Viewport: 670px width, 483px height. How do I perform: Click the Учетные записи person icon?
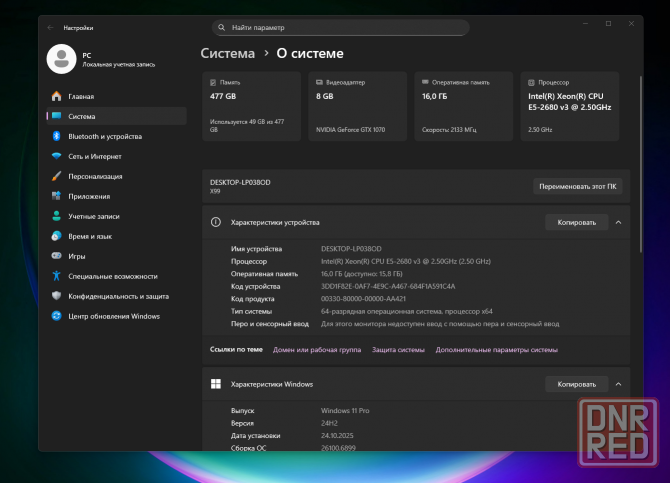point(57,216)
